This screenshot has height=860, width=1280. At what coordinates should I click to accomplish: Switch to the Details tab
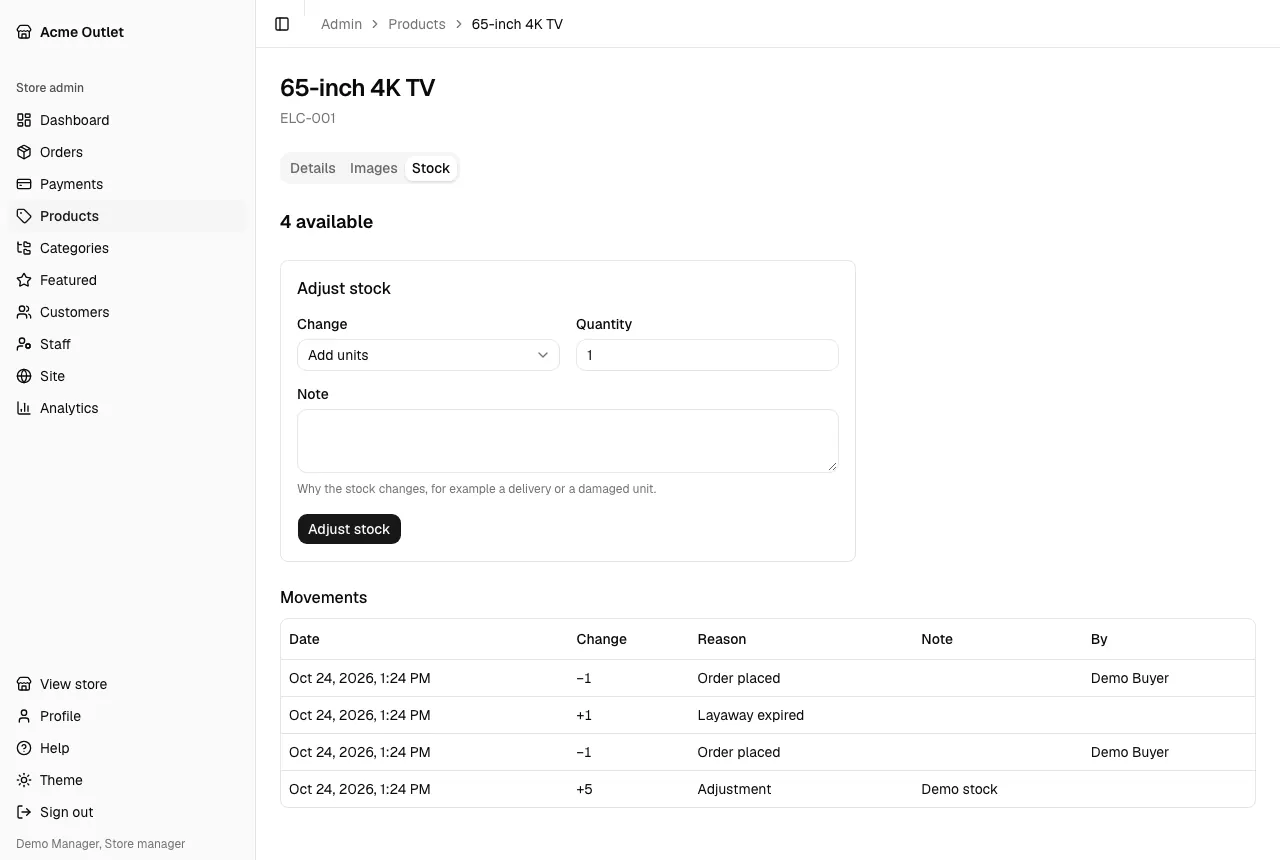pyautogui.click(x=313, y=168)
